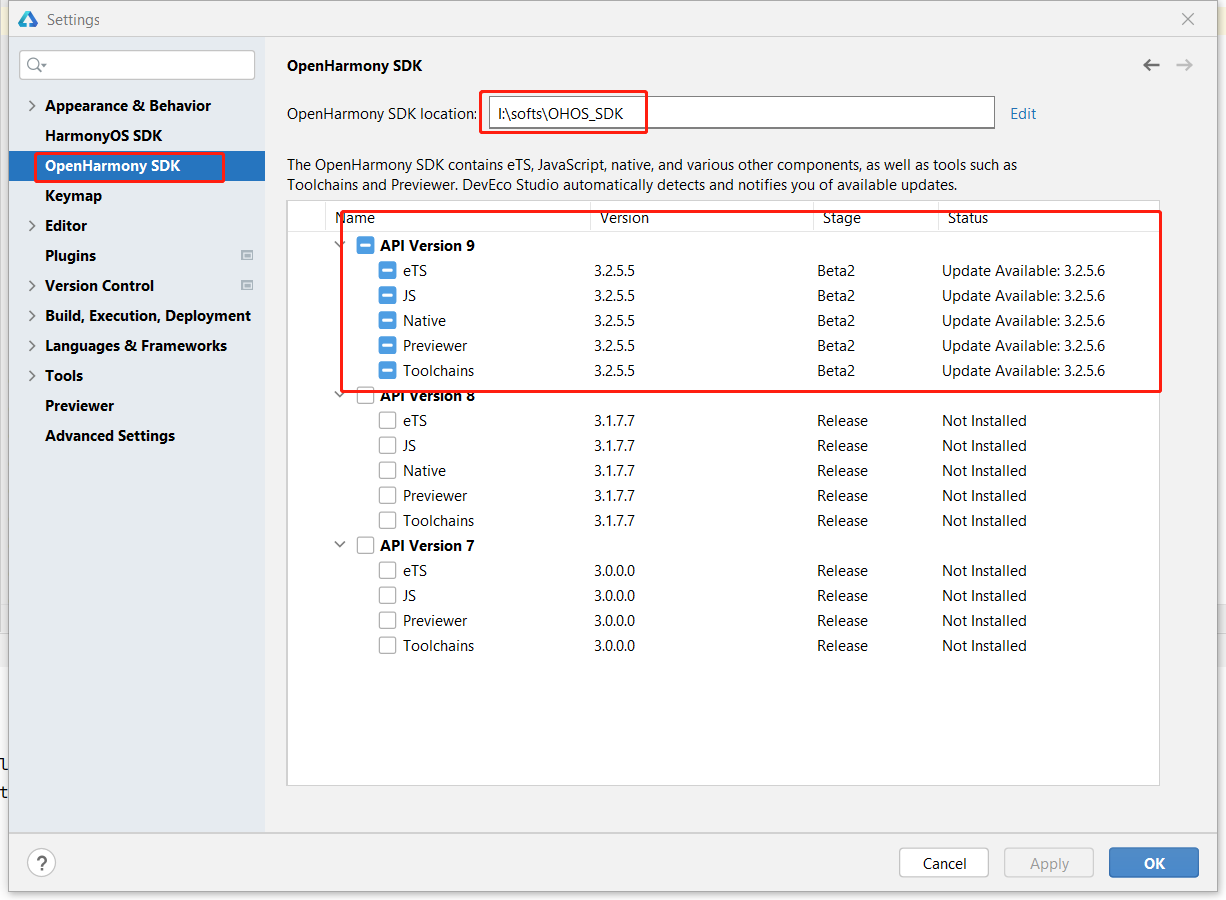Collapse the API Version 8 tree group
This screenshot has width=1226, height=900.
click(340, 395)
